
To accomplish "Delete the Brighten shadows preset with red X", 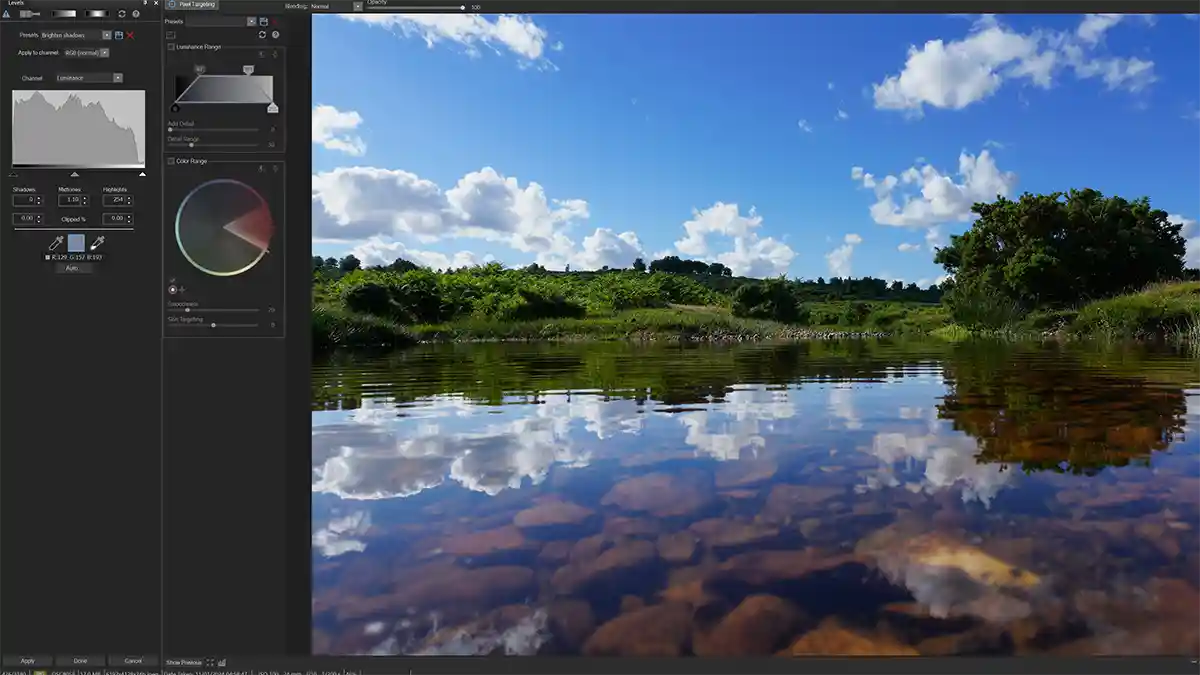I will [x=130, y=35].
